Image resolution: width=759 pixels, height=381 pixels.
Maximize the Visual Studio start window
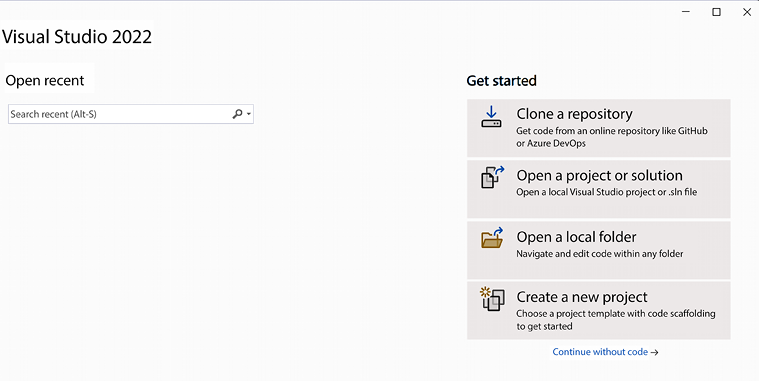716,12
